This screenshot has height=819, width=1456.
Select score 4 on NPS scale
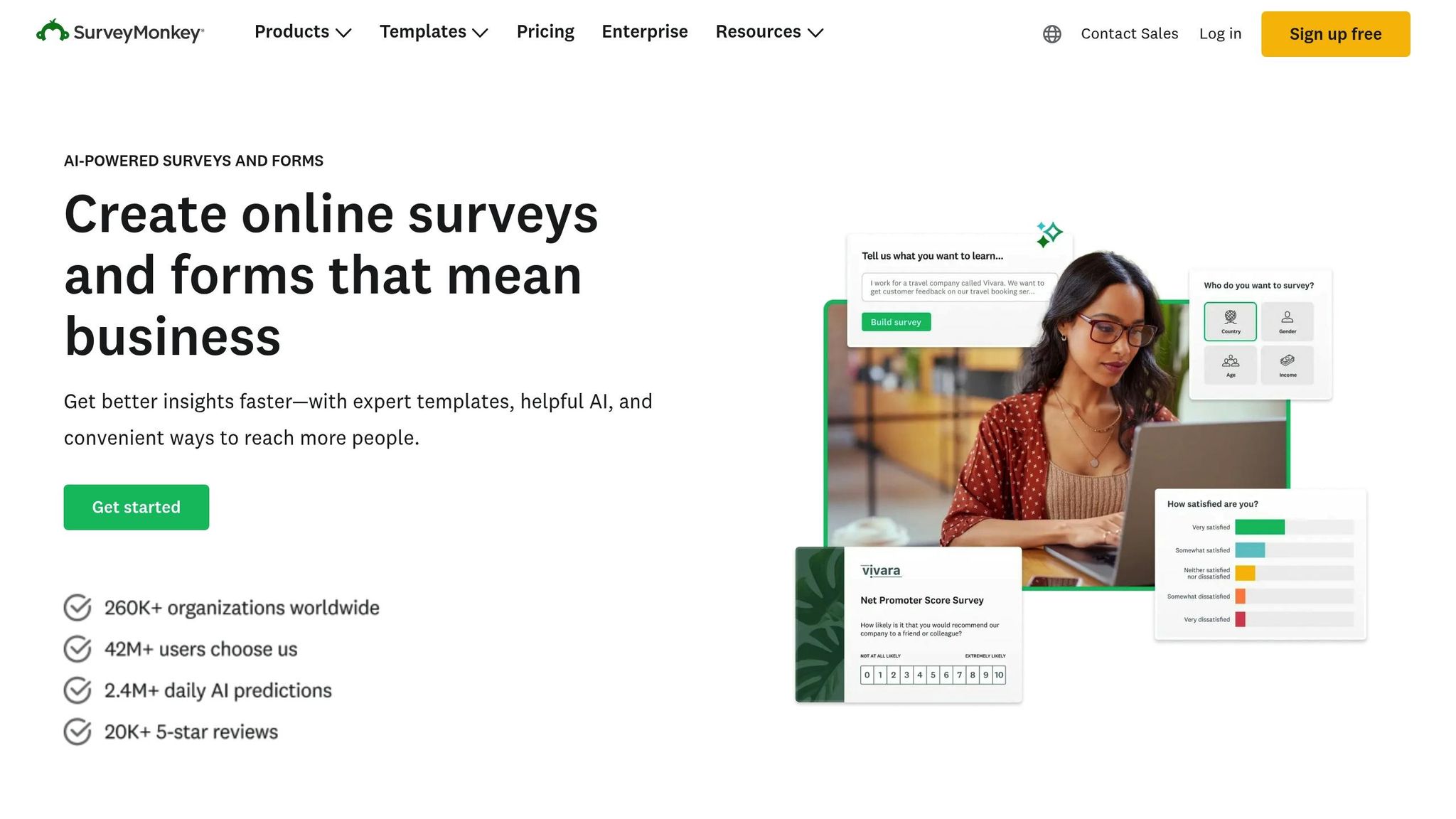point(919,675)
